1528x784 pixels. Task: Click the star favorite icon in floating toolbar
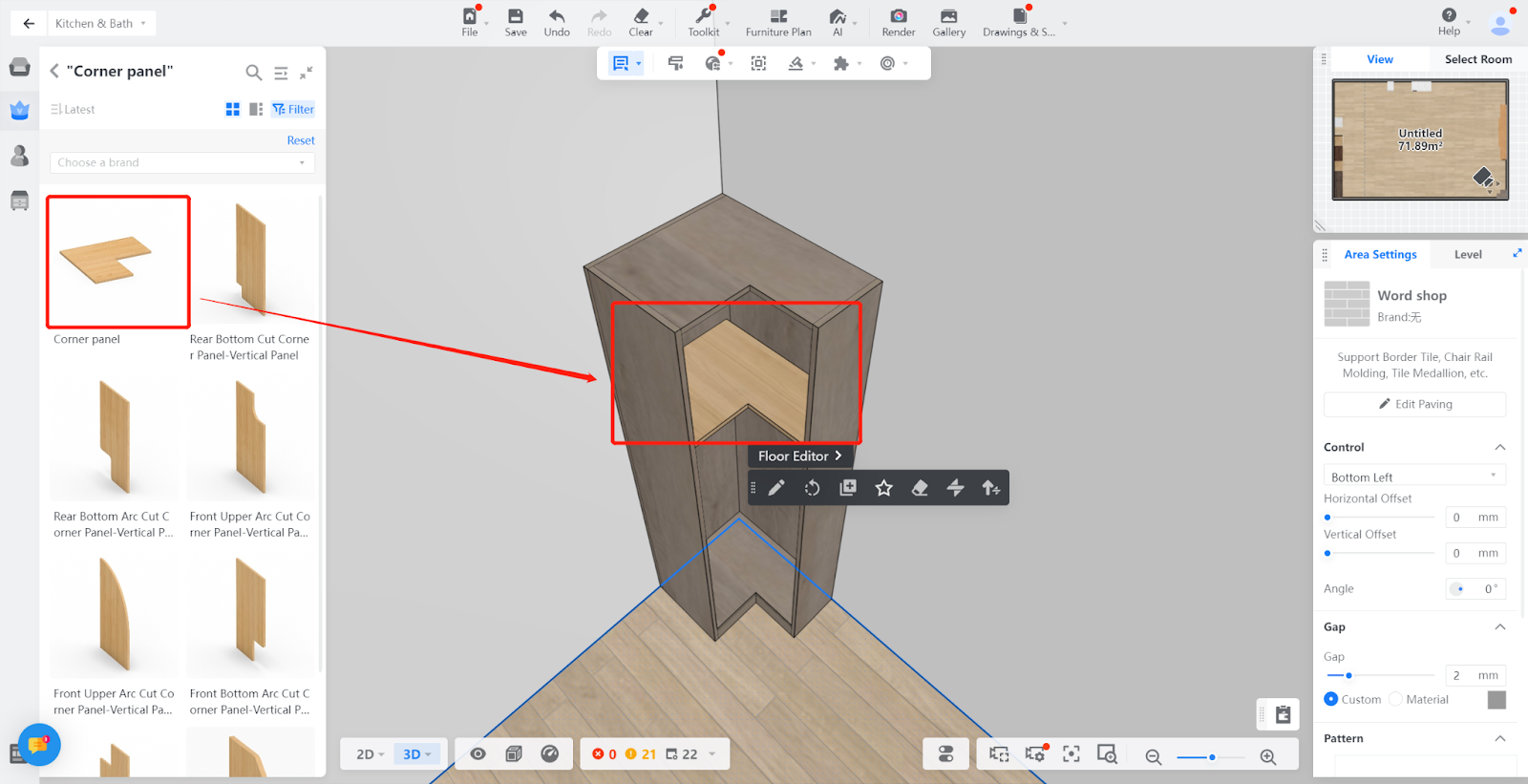(x=883, y=488)
